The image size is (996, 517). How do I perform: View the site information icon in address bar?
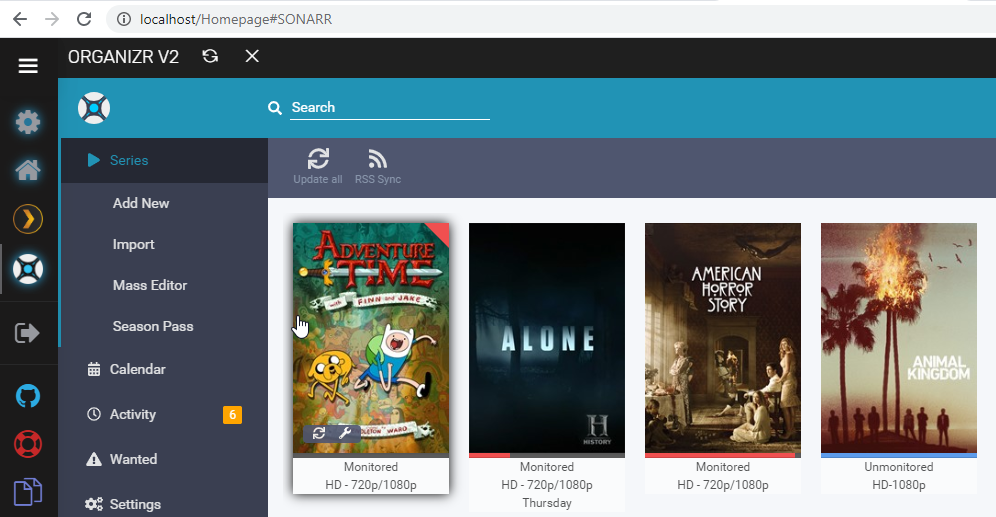(124, 19)
